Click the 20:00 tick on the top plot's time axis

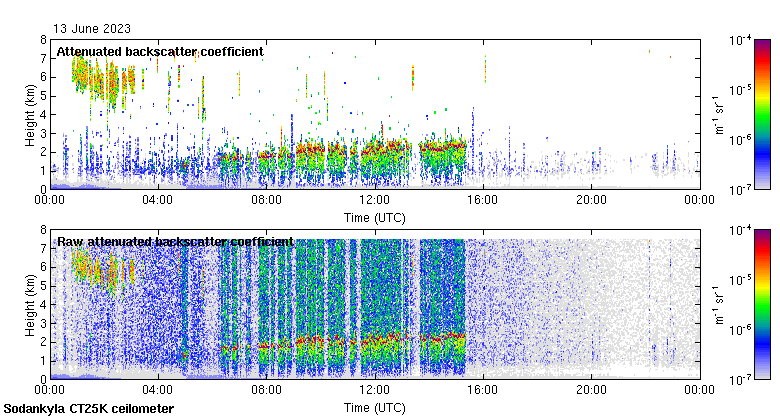591,200
